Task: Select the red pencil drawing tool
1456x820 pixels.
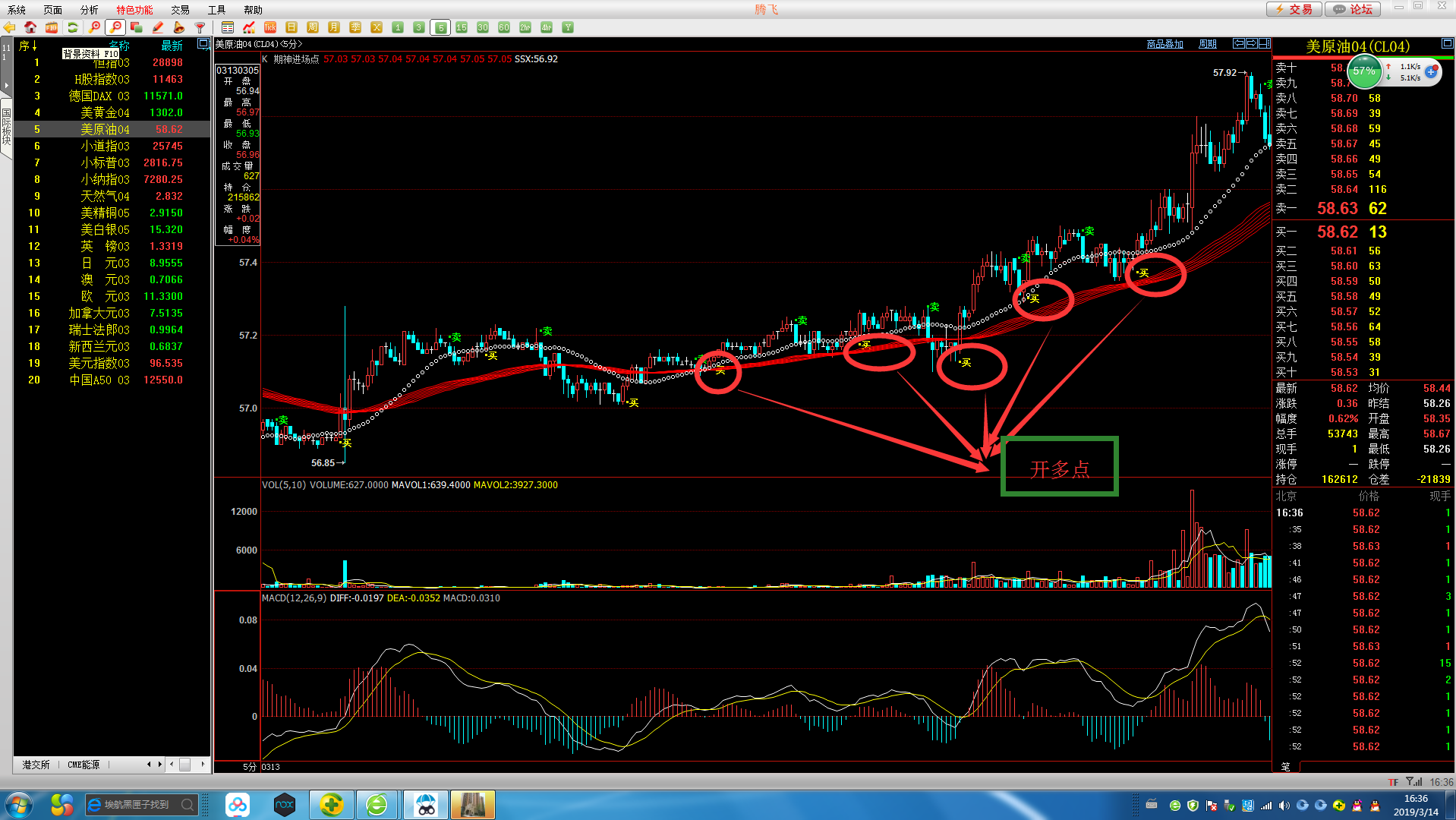Action: [x=158, y=27]
